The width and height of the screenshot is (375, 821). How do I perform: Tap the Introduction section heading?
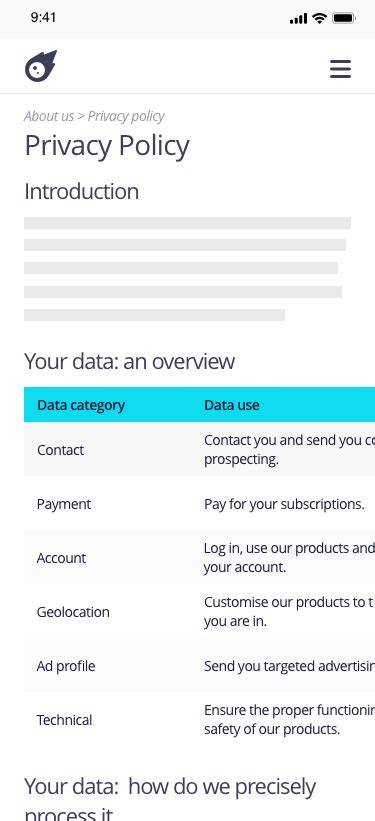[x=82, y=192]
